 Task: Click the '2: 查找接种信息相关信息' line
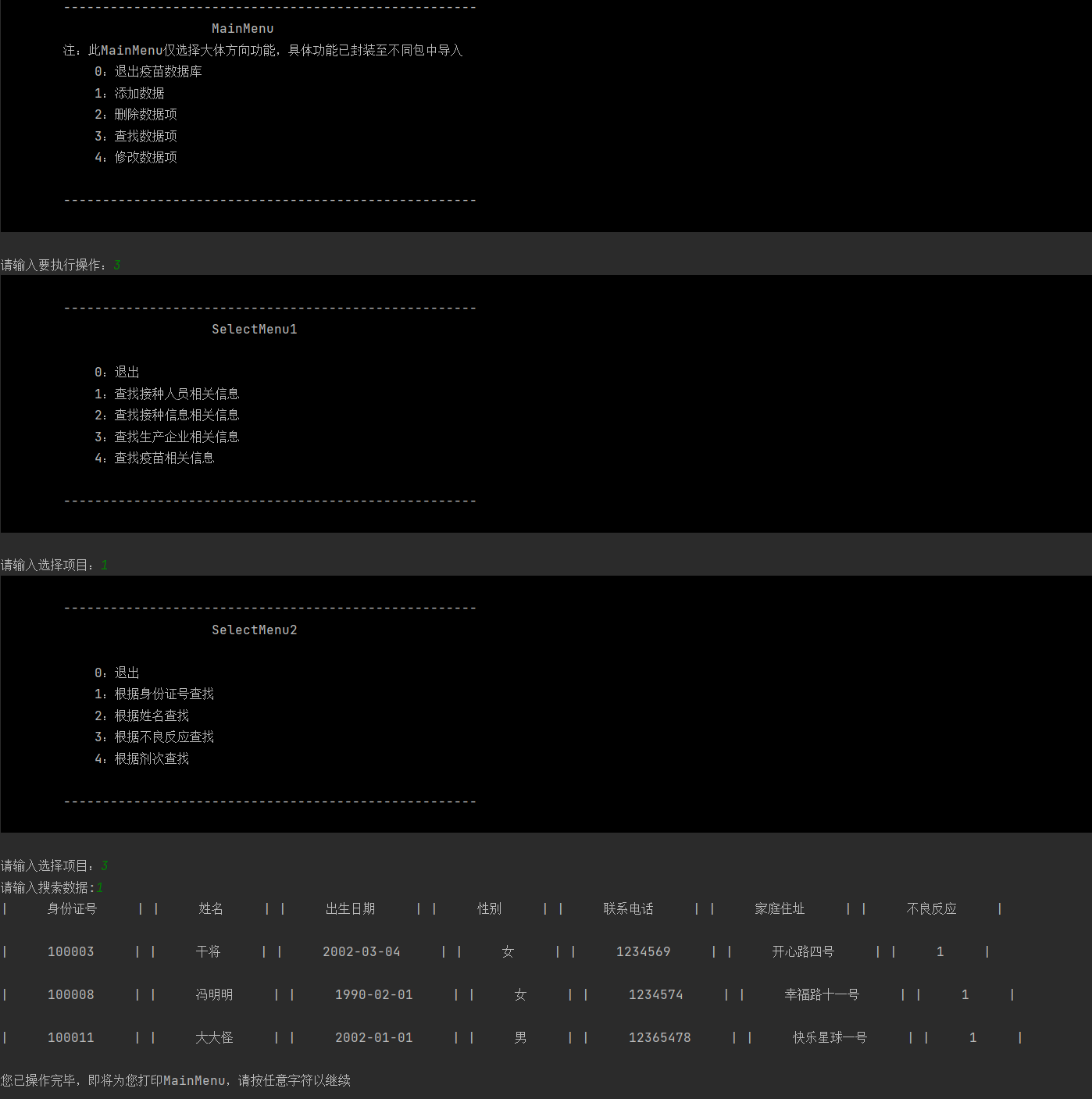167,415
